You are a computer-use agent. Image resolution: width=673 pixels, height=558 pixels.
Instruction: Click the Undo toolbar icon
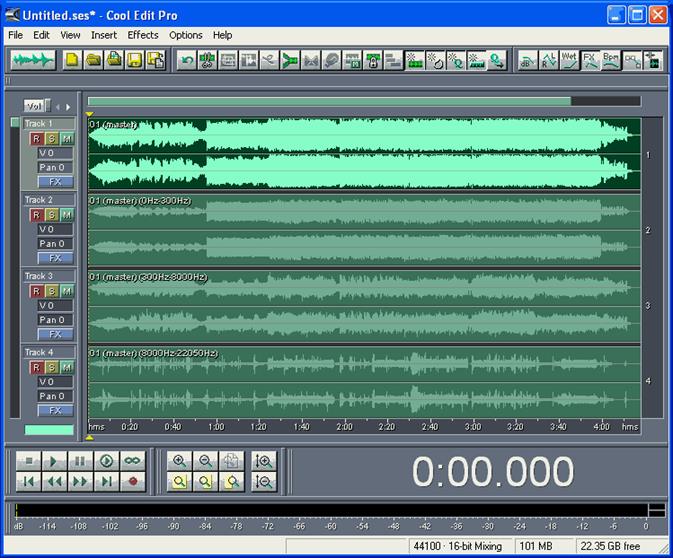pyautogui.click(x=187, y=60)
